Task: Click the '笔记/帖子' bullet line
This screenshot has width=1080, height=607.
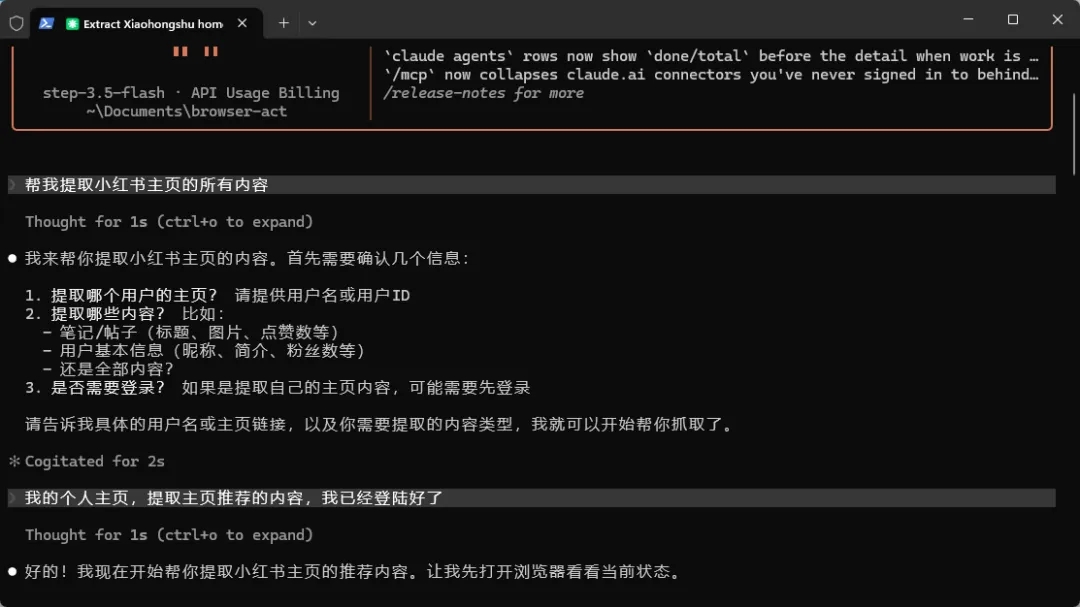Action: (x=190, y=333)
